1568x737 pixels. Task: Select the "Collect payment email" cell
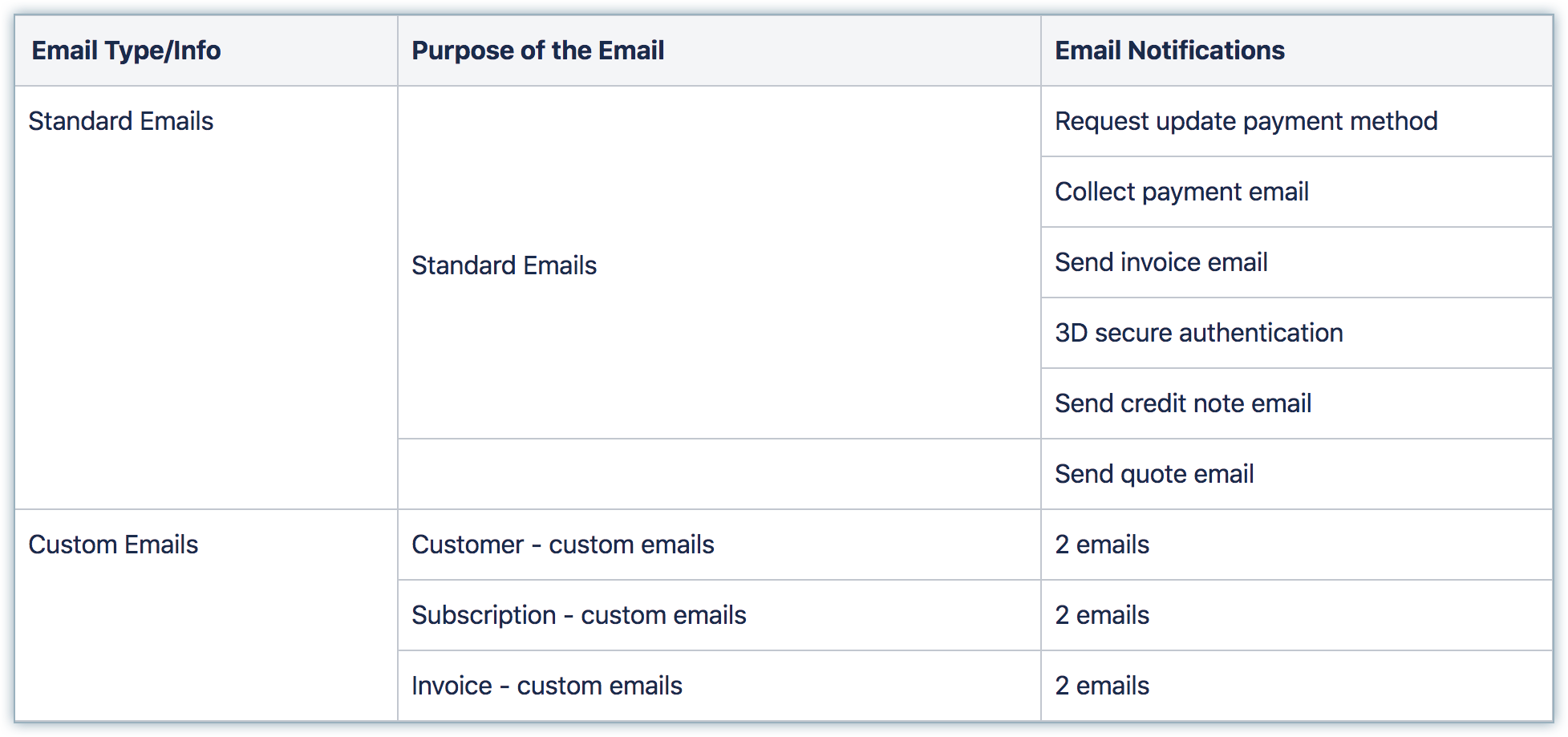click(1181, 192)
